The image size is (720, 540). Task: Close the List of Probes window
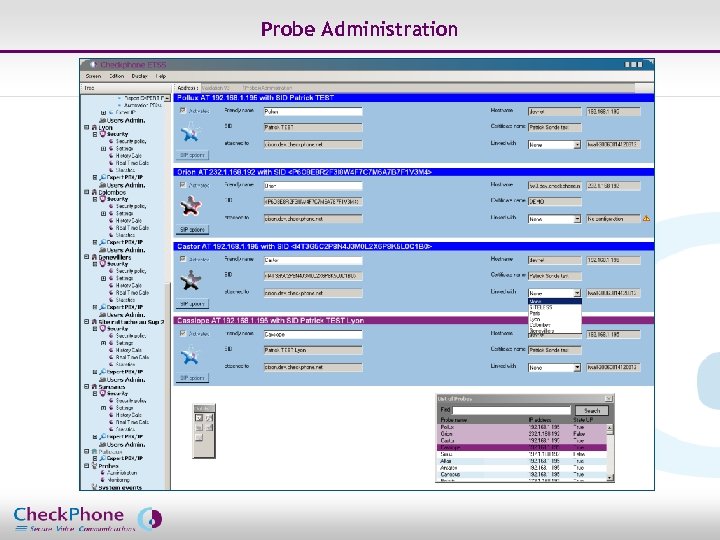click(x=608, y=399)
